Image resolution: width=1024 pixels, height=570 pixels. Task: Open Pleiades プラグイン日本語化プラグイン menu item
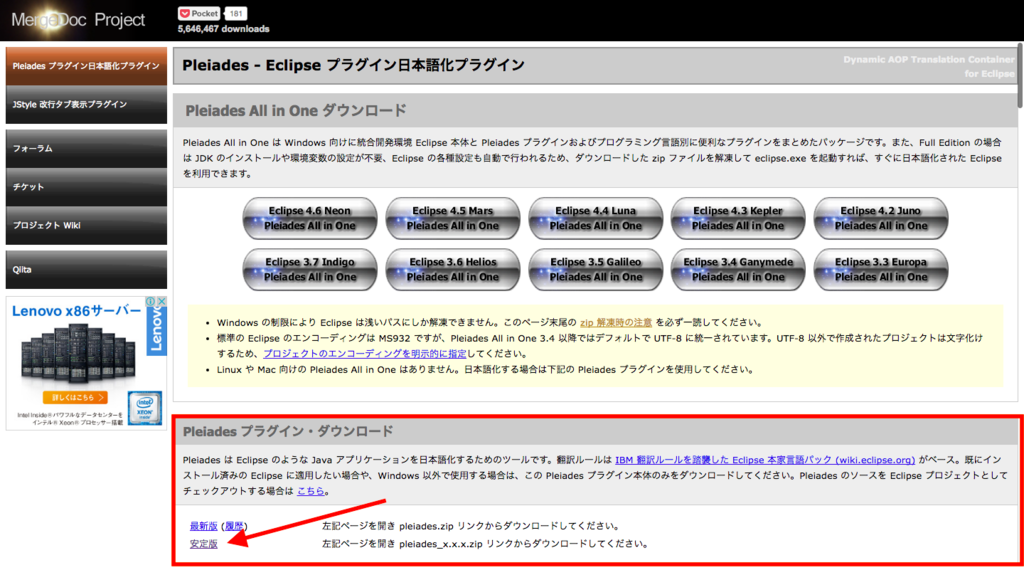click(x=86, y=66)
